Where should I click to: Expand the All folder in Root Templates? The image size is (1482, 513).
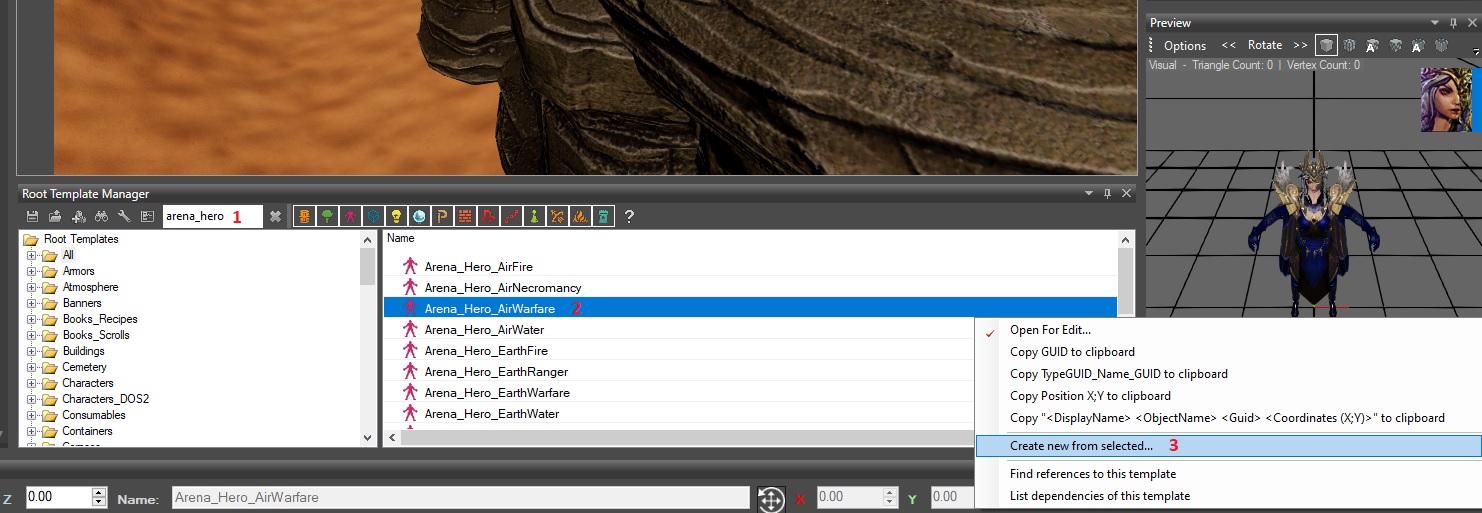[32, 255]
